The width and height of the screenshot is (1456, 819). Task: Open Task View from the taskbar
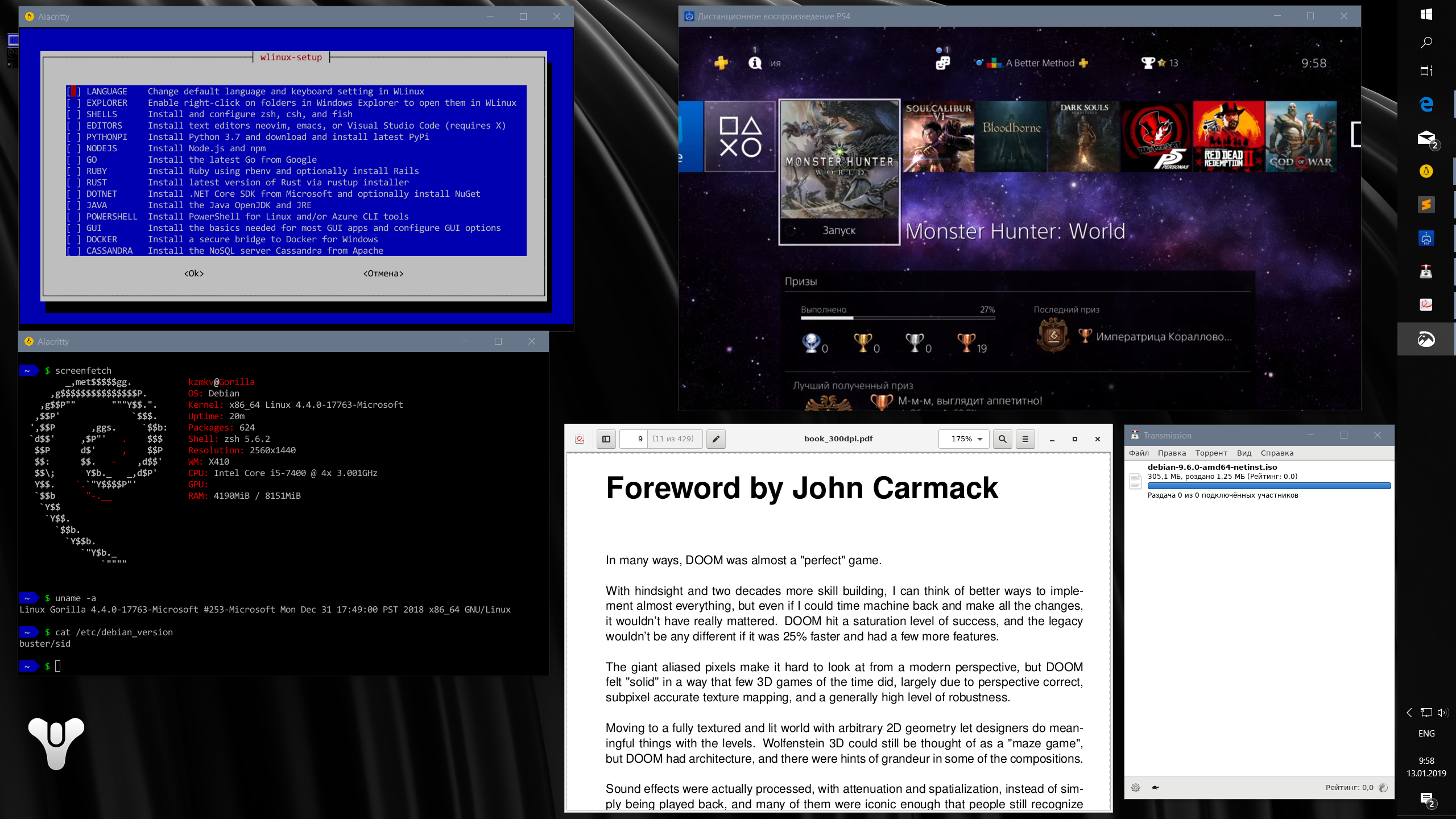tap(1426, 71)
